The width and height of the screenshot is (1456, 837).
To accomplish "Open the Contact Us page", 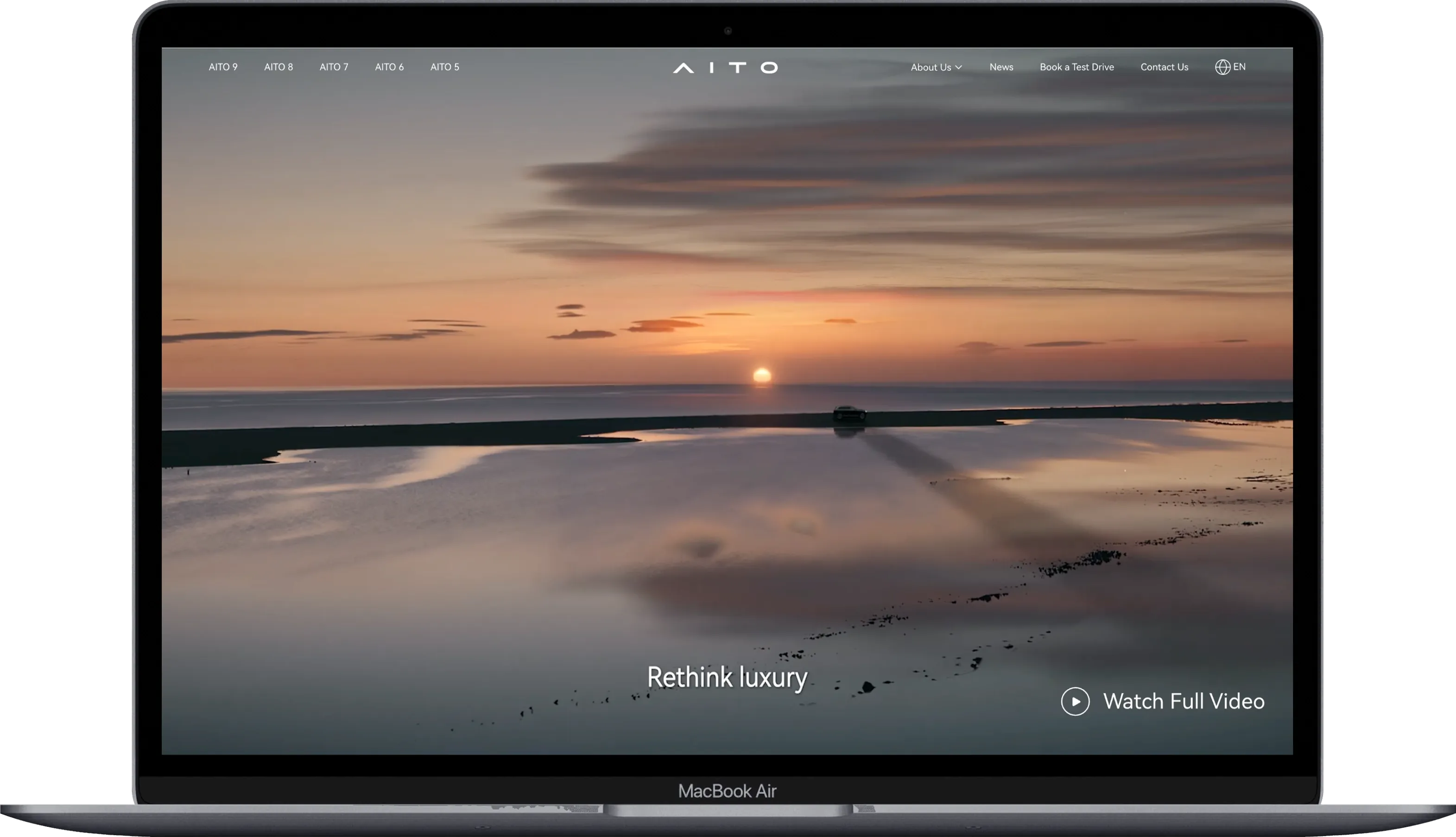I will [1164, 67].
